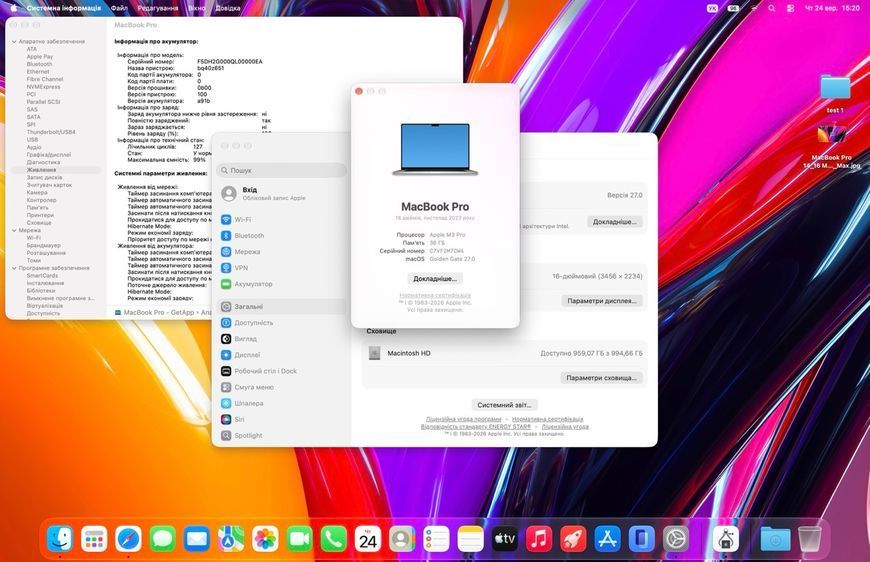Image resolution: width=870 pixels, height=562 pixels.
Task: Click Системний звіт button
Action: click(x=504, y=405)
